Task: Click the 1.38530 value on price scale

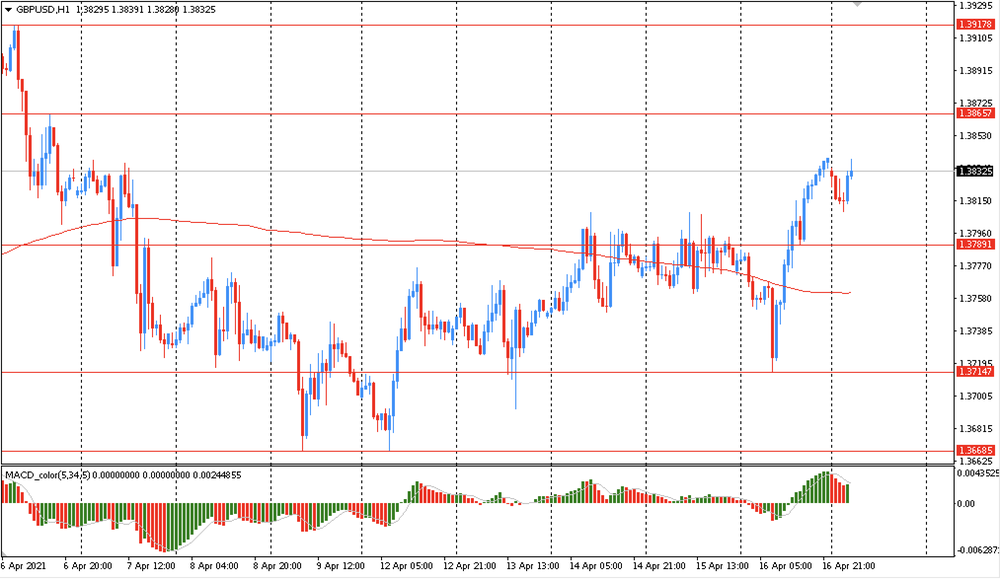Action: point(974,136)
